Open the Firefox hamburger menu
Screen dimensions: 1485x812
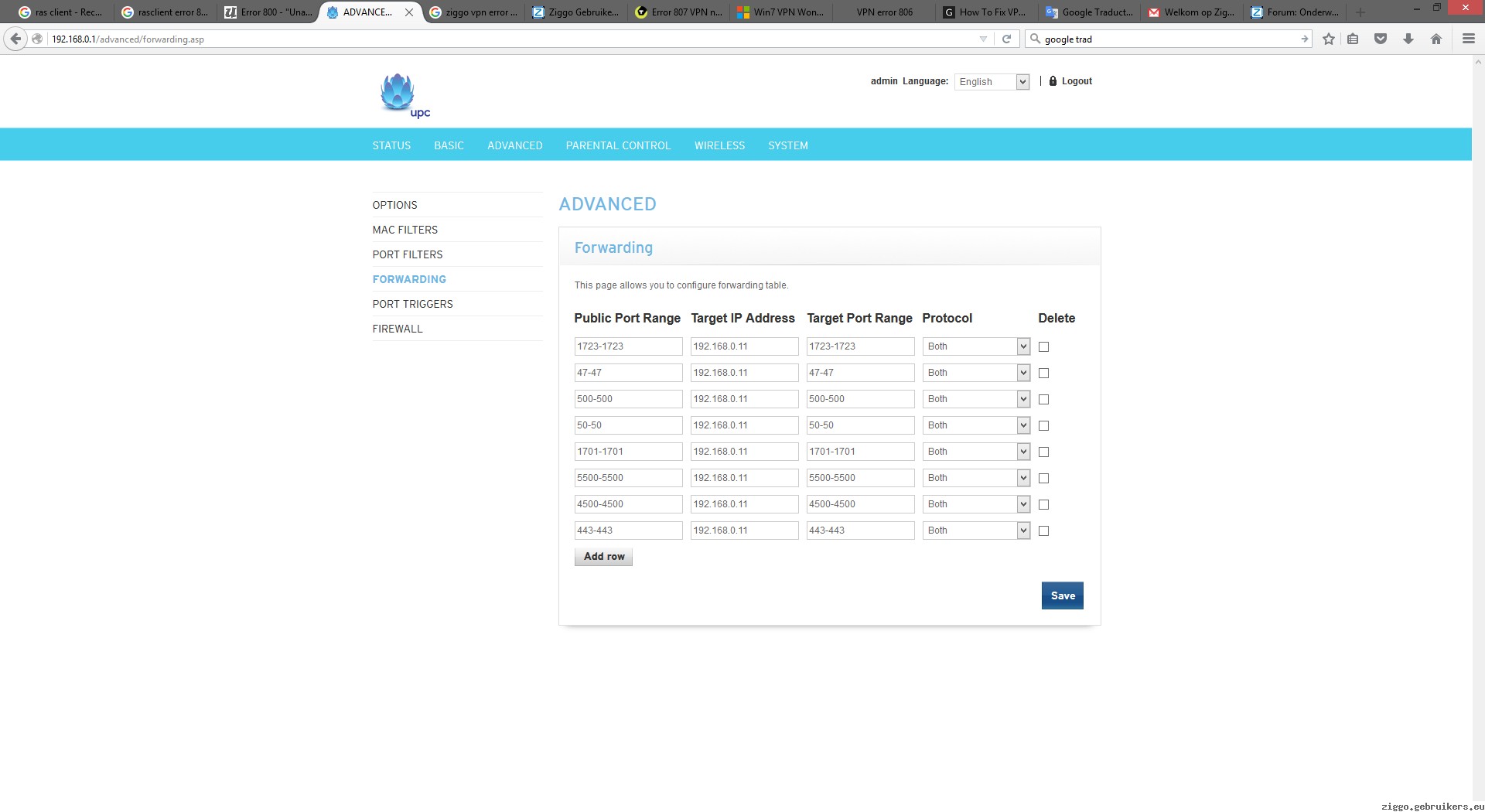(x=1468, y=39)
